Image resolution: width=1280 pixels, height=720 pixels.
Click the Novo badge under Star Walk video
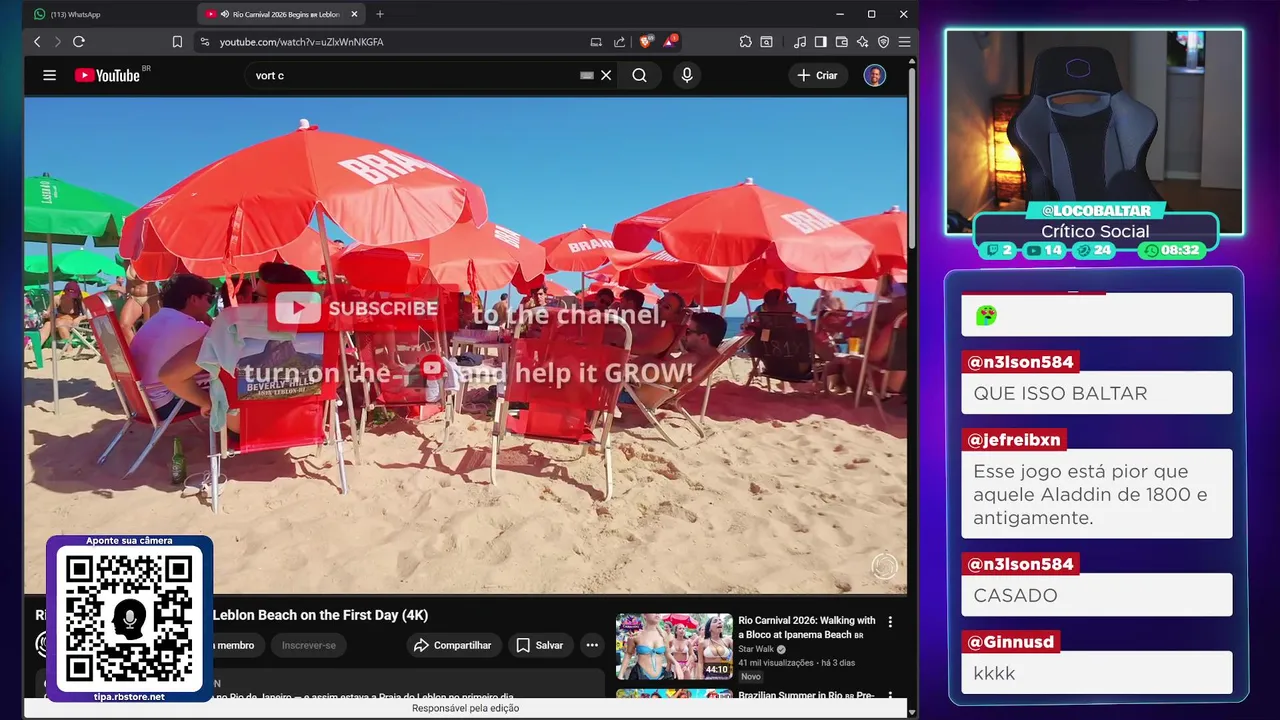tap(750, 677)
